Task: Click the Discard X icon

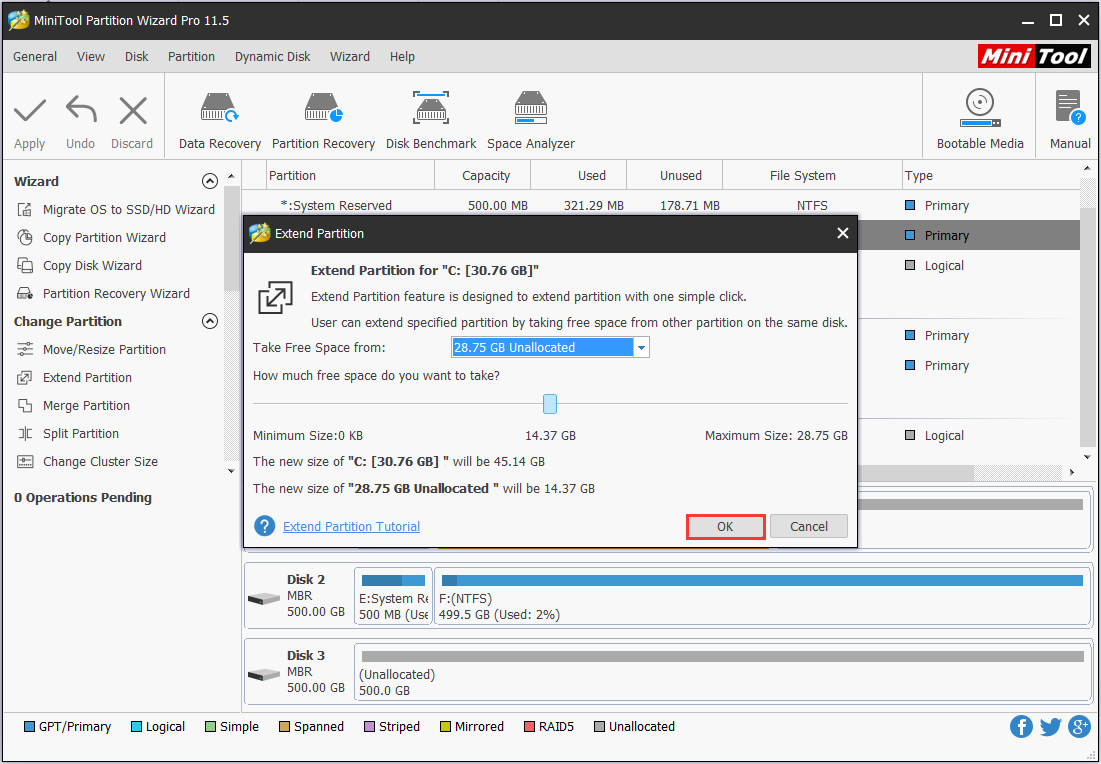Action: coord(133,110)
